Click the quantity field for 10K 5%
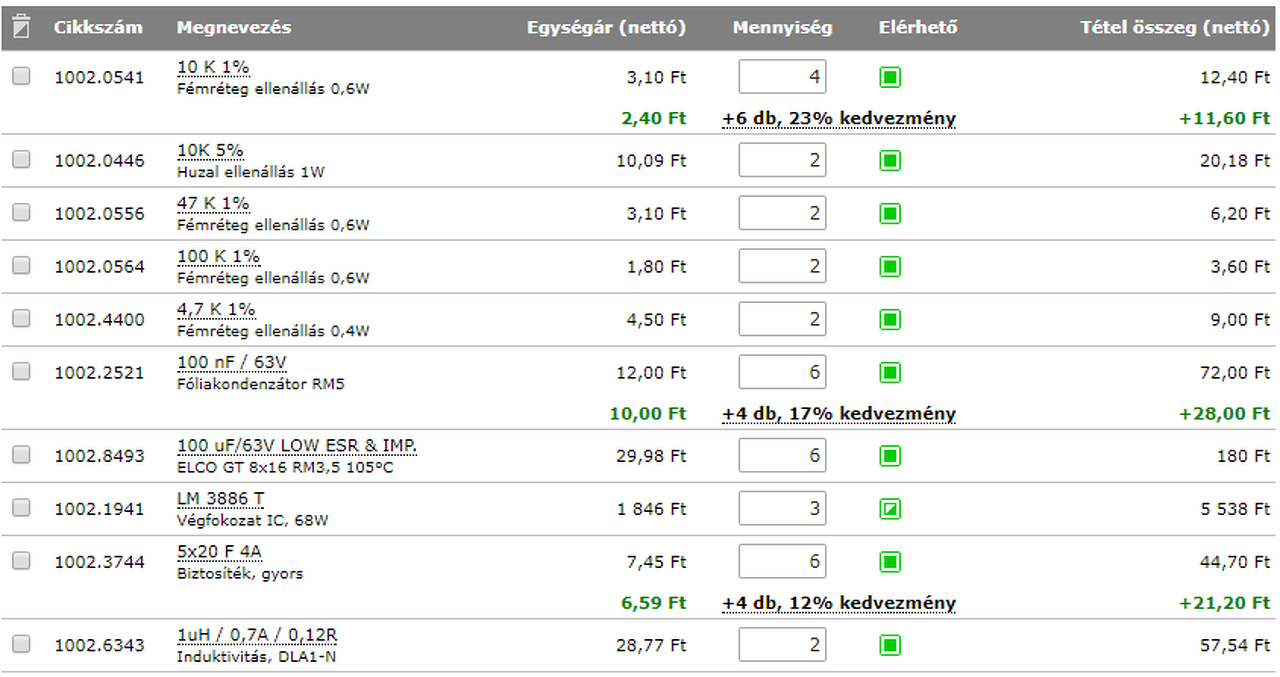Screen dimensions: 1280x677 click(782, 160)
